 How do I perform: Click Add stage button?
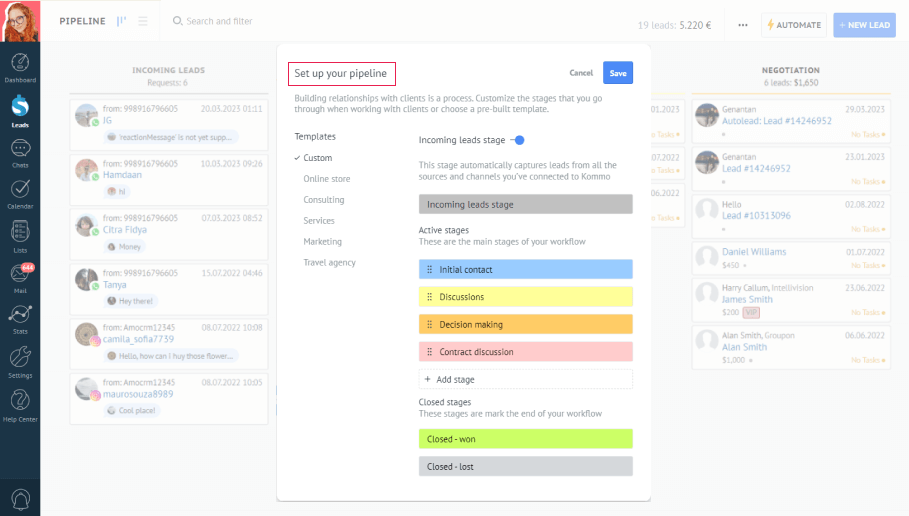(x=526, y=379)
